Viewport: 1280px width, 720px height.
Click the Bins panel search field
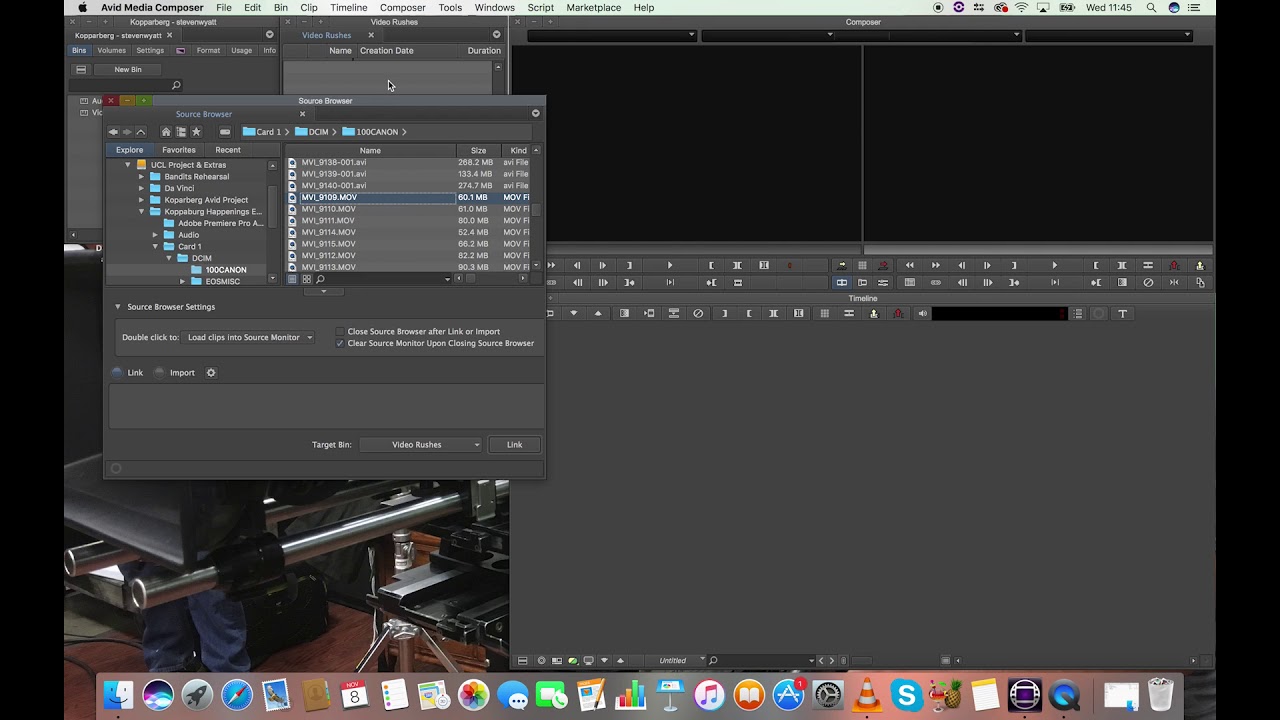pos(126,86)
